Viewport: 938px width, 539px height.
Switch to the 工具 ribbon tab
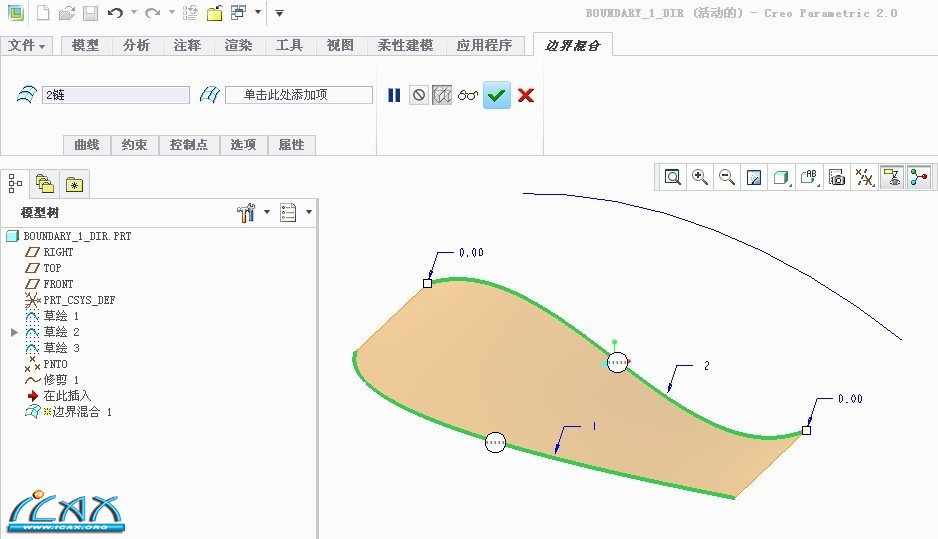point(289,45)
